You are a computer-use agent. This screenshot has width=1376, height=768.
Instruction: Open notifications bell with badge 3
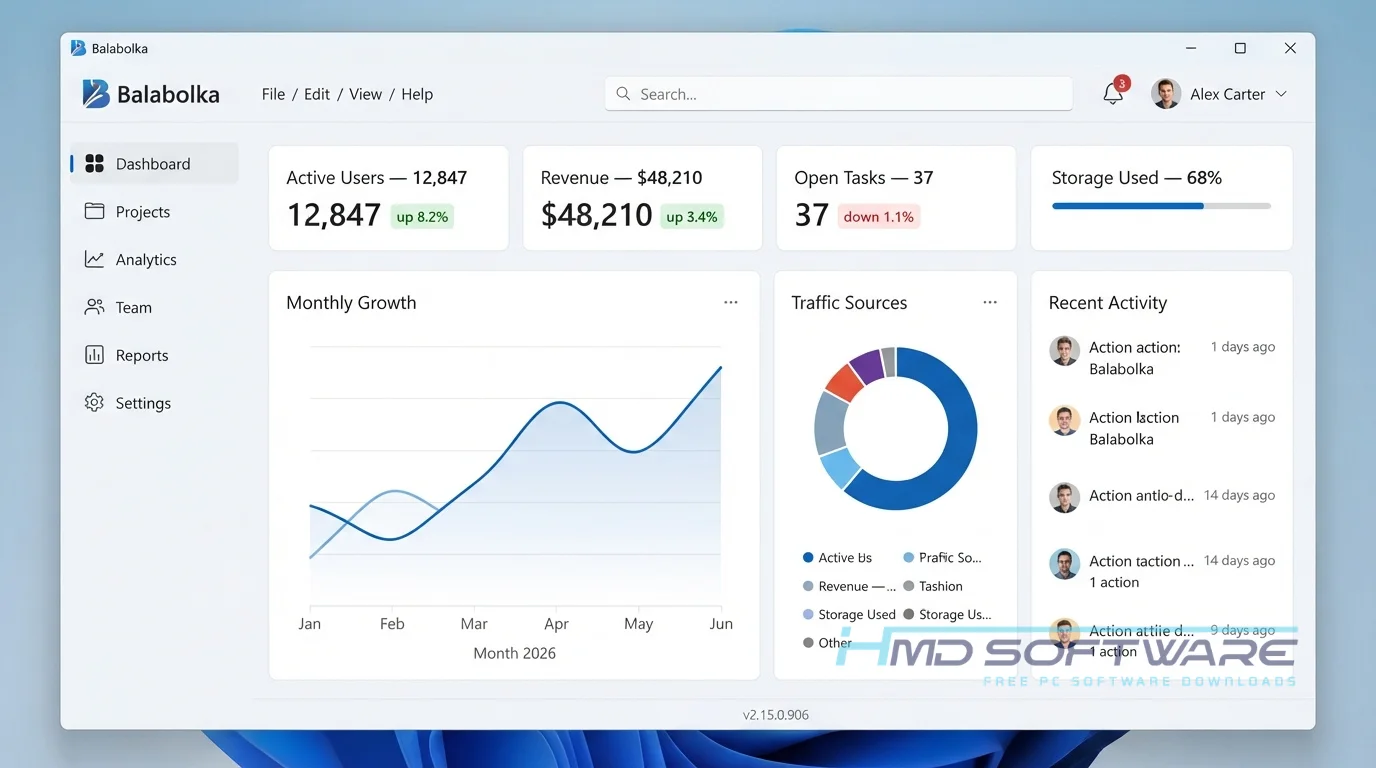tap(1114, 93)
